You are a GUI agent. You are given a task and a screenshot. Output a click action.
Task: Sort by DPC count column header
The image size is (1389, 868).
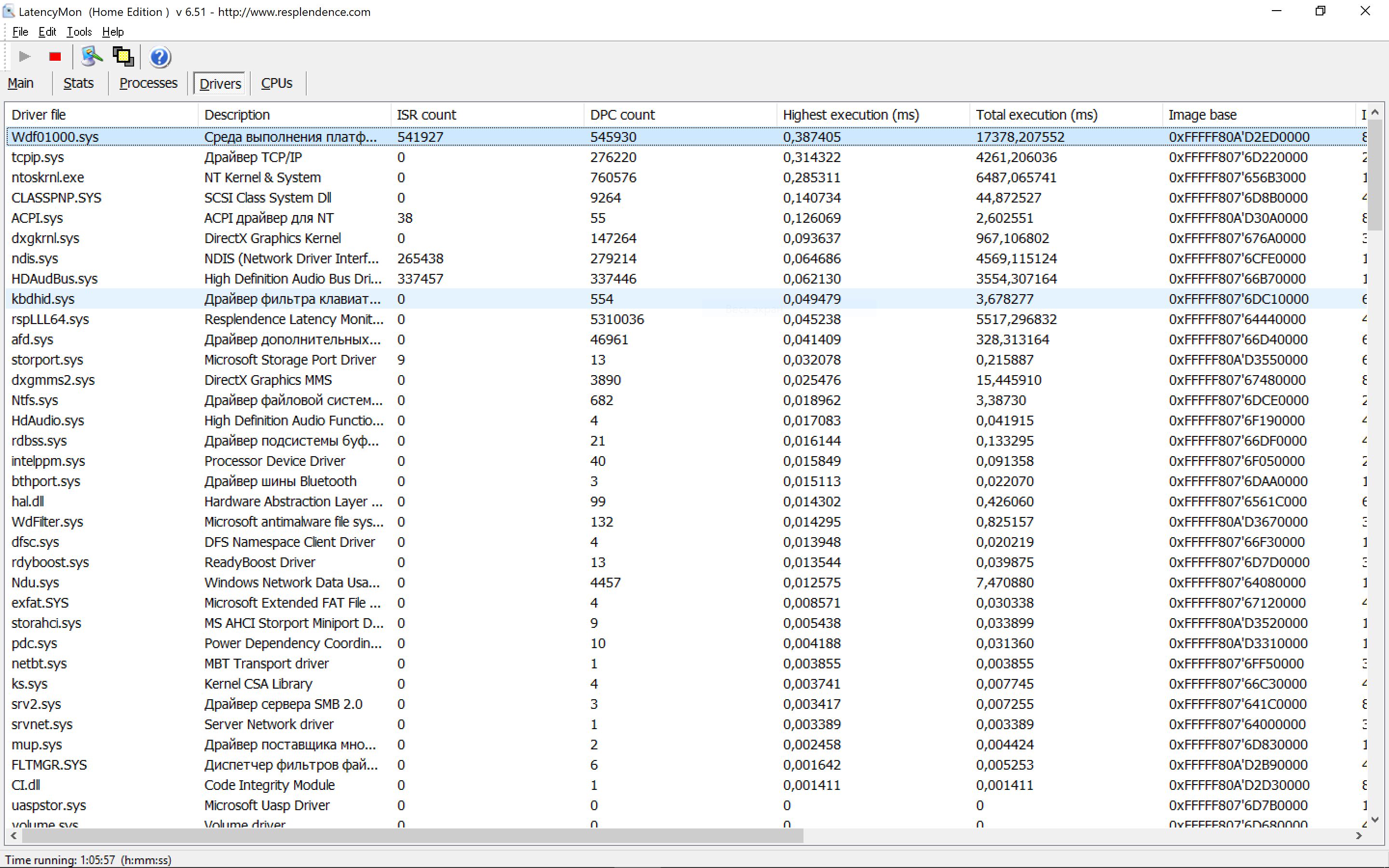pyautogui.click(x=622, y=115)
